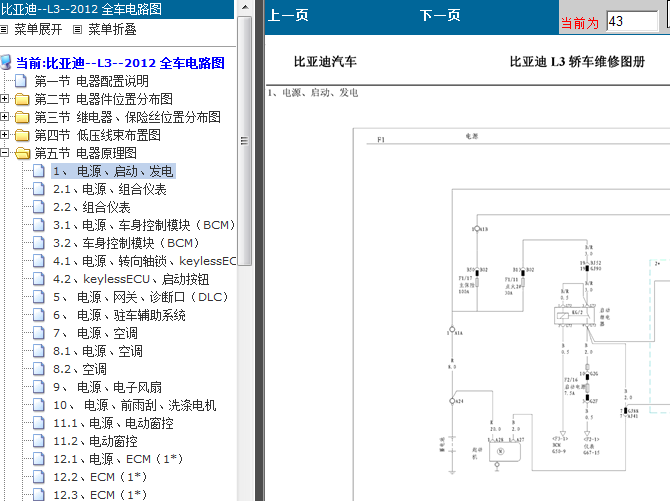Click the page icon of 8.1、电源、空调
Image resolution: width=670 pixels, height=501 pixels.
click(39, 351)
